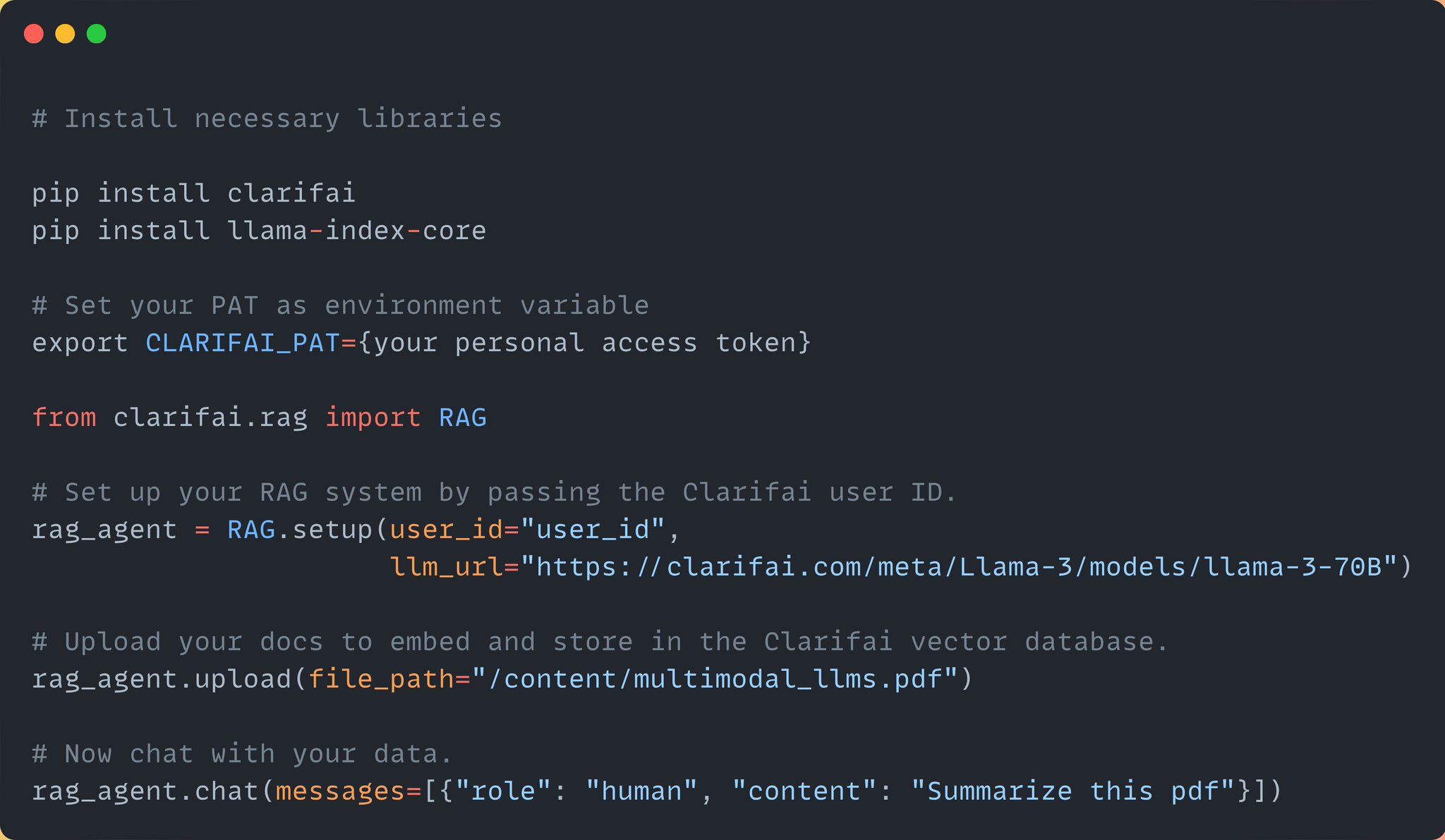1445x840 pixels.
Task: Click the 'messages' parameter in chat call
Action: click(x=340, y=791)
